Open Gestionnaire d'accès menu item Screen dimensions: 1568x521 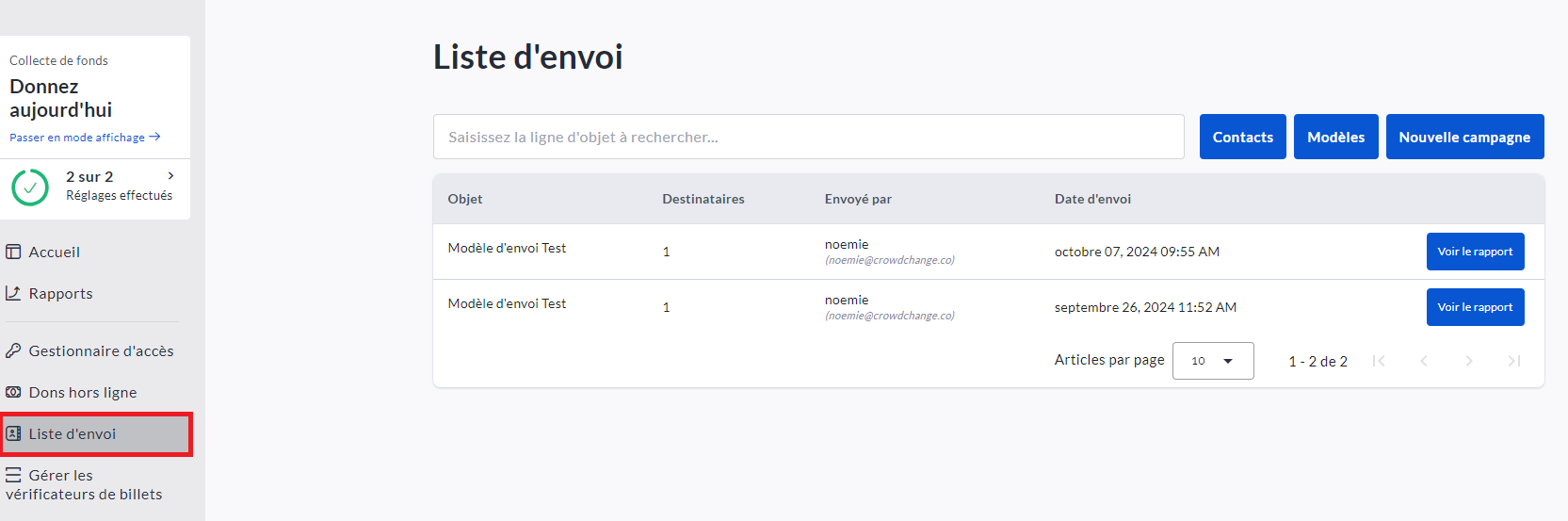(101, 350)
